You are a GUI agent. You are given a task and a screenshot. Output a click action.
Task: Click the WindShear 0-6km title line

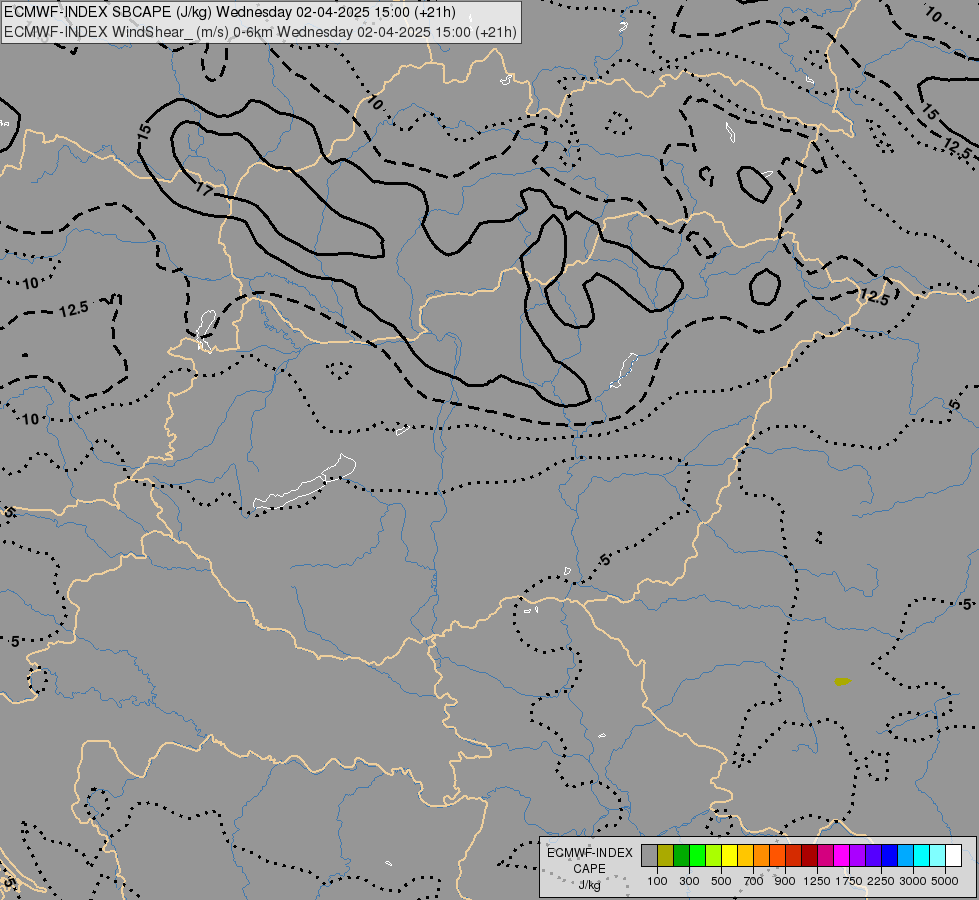coord(260,32)
